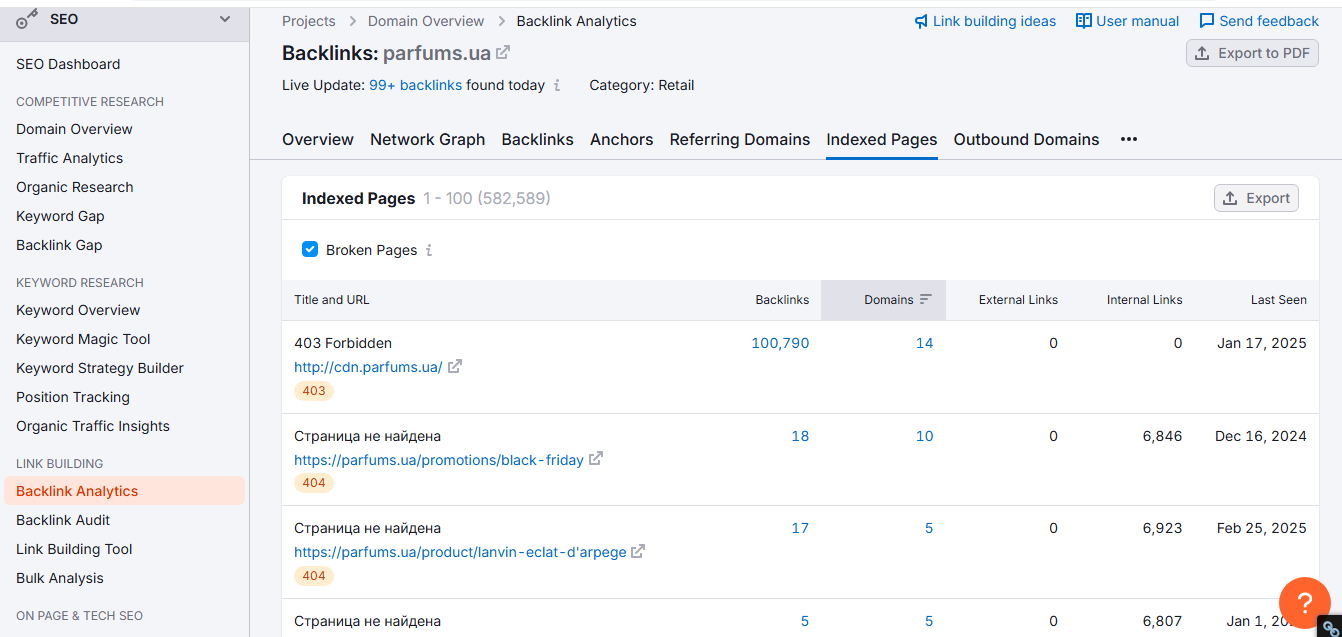
Task: Click the Domains sort icon
Action: pyautogui.click(x=926, y=300)
